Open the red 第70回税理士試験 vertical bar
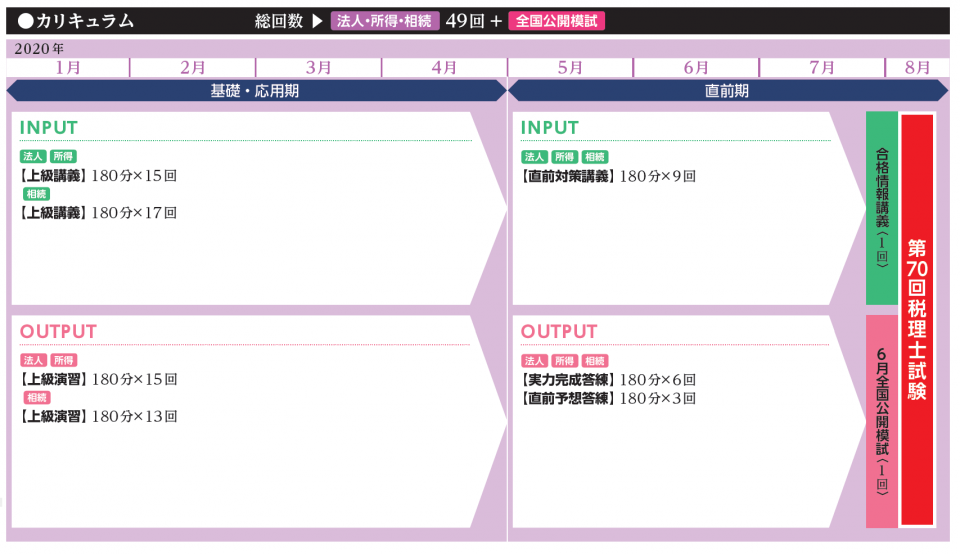This screenshot has height=554, width=960. (917, 319)
